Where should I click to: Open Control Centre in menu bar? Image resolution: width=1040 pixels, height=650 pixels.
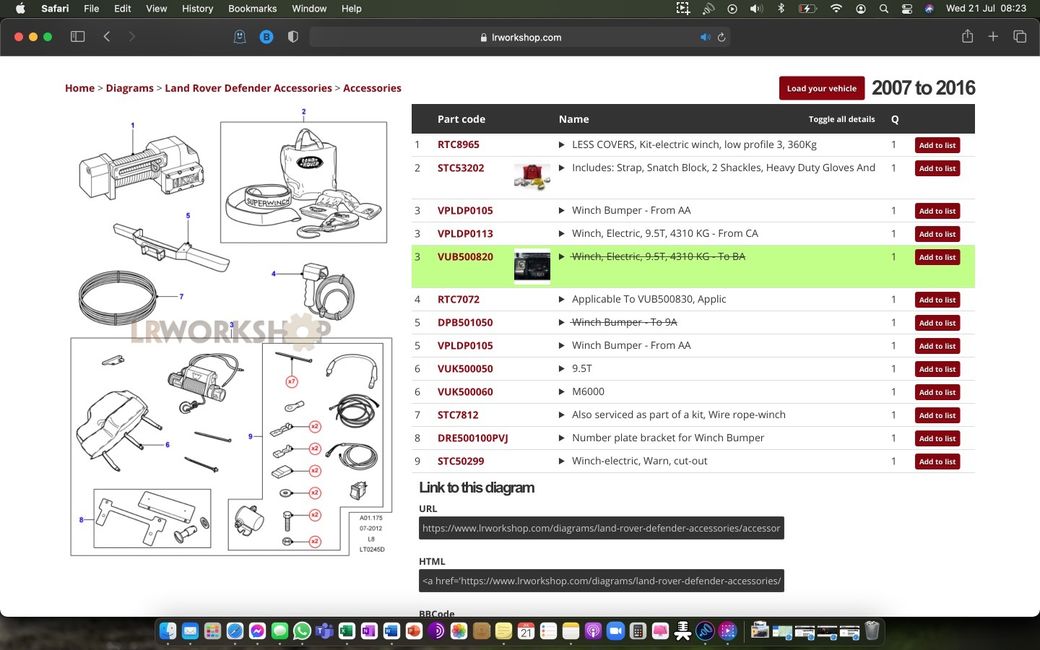(907, 9)
